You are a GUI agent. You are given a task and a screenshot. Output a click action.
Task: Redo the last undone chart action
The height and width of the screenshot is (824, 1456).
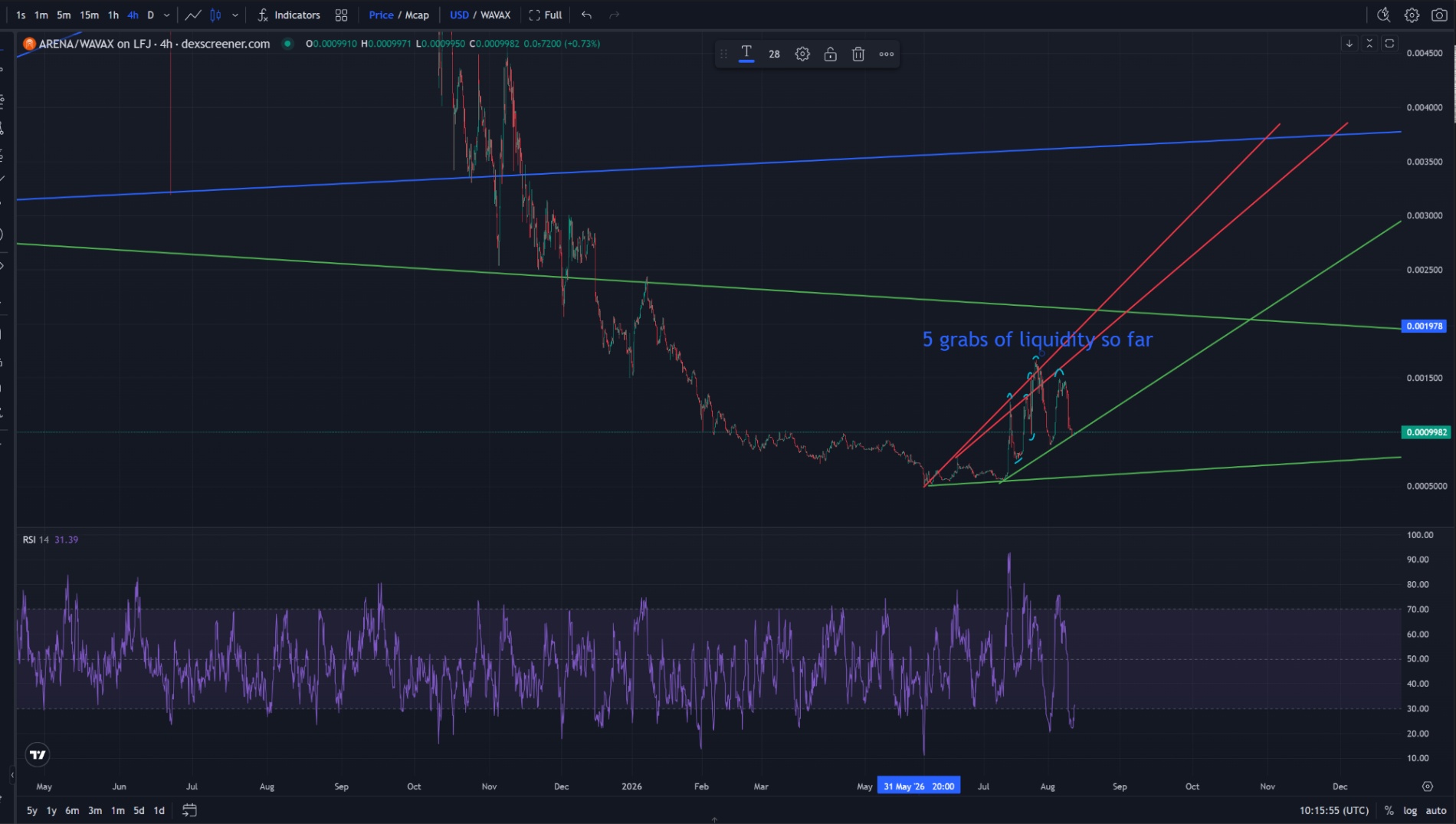pos(614,15)
